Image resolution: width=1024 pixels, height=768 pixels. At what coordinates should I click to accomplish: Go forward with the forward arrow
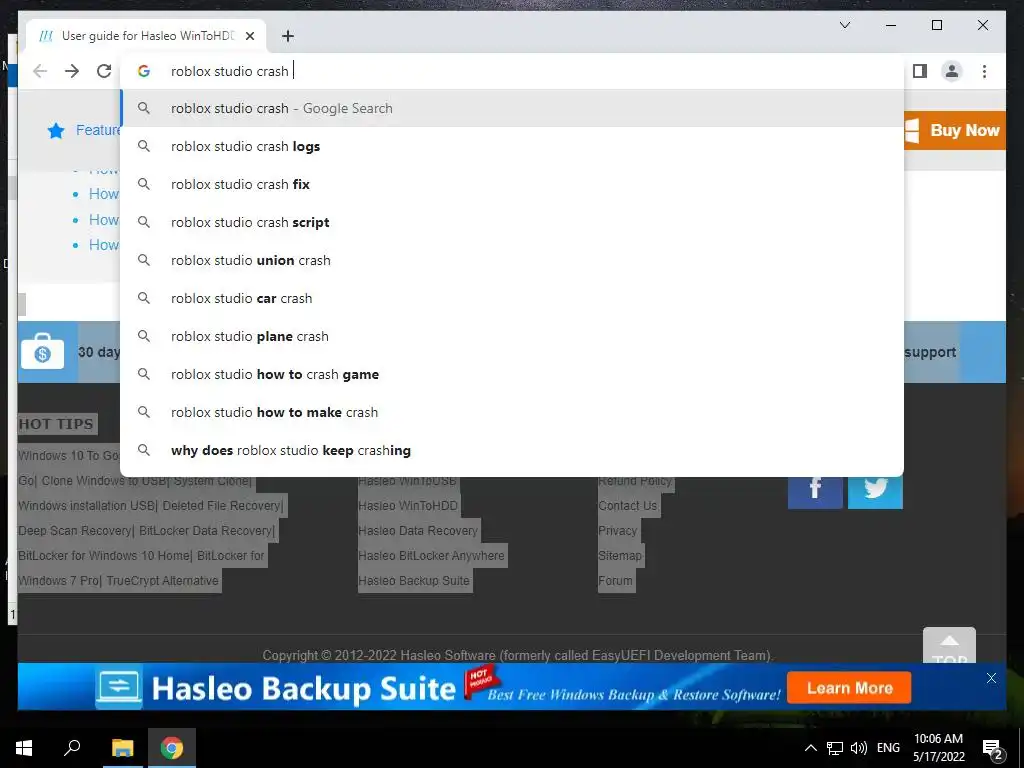tap(72, 71)
